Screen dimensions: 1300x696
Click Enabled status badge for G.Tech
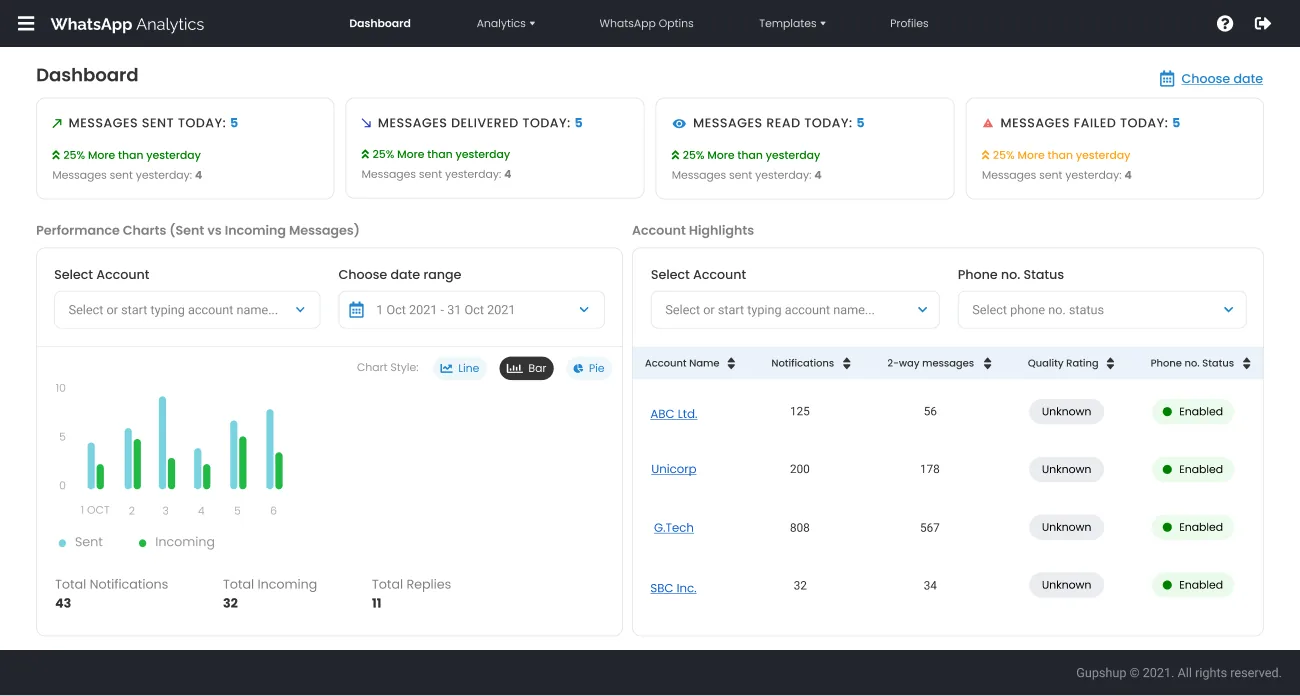click(x=1193, y=528)
